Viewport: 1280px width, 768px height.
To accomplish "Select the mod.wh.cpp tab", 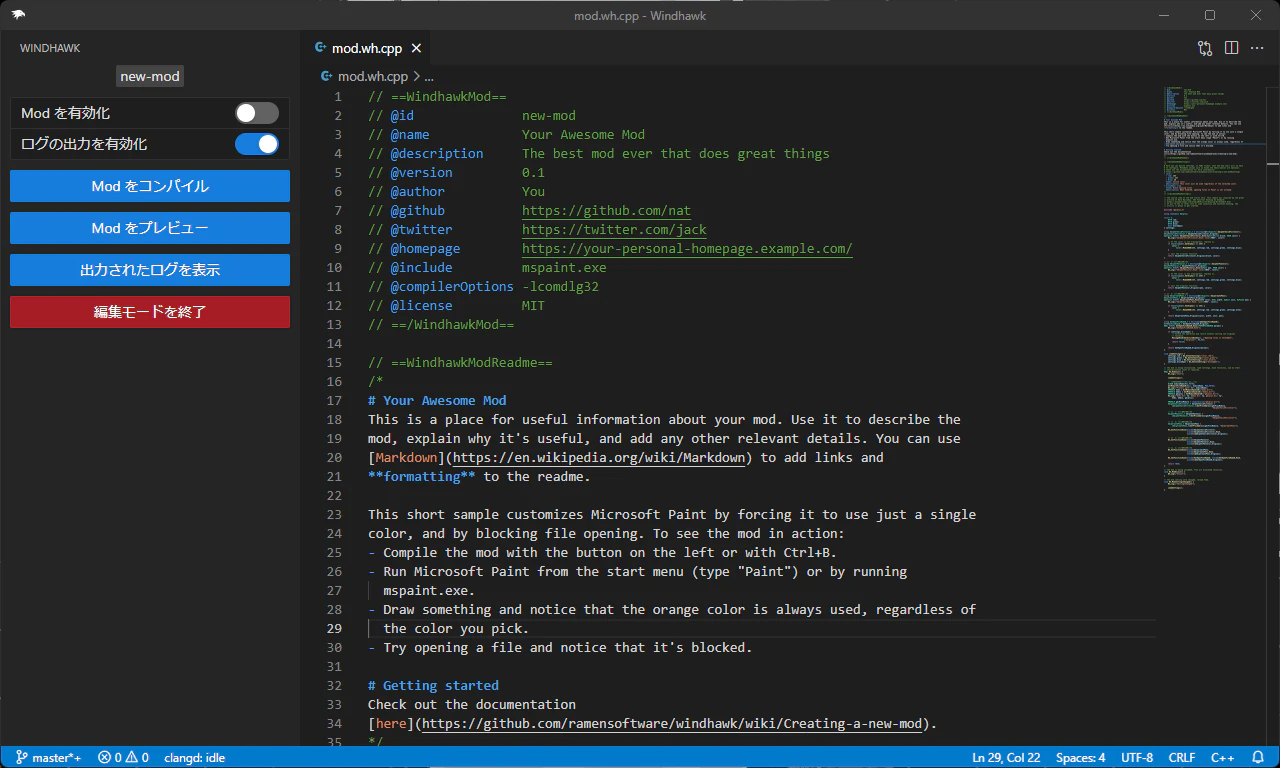I will tap(366, 48).
